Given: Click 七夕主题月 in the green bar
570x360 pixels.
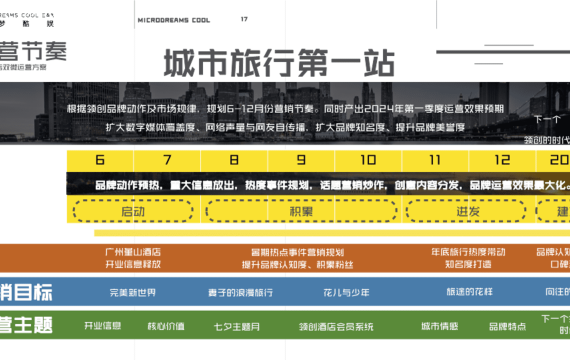Looking at the screenshot, I should click(x=237, y=327).
